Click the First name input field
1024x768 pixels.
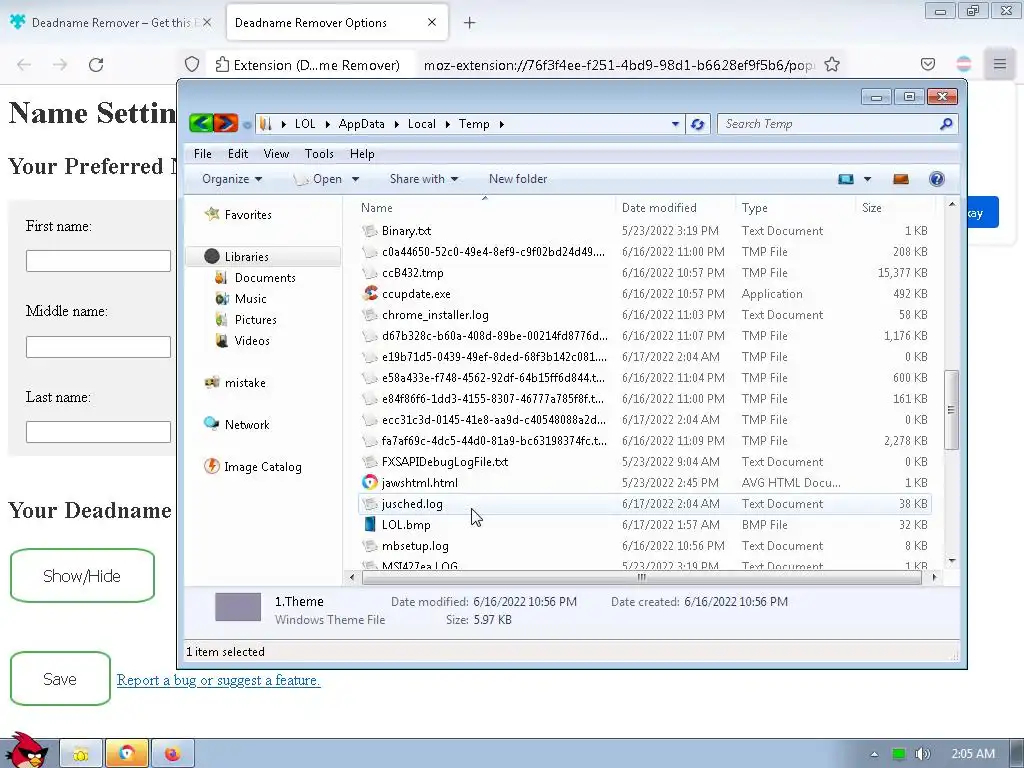click(98, 261)
